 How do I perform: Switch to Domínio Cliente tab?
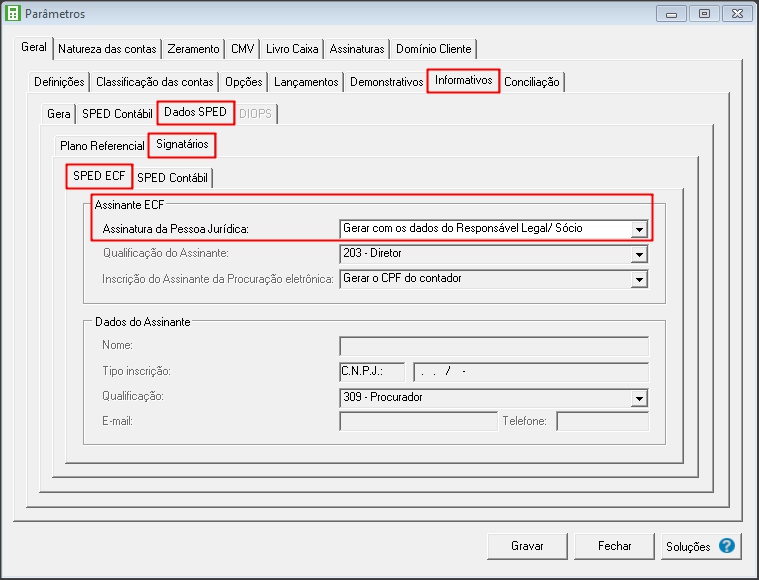[x=433, y=49]
